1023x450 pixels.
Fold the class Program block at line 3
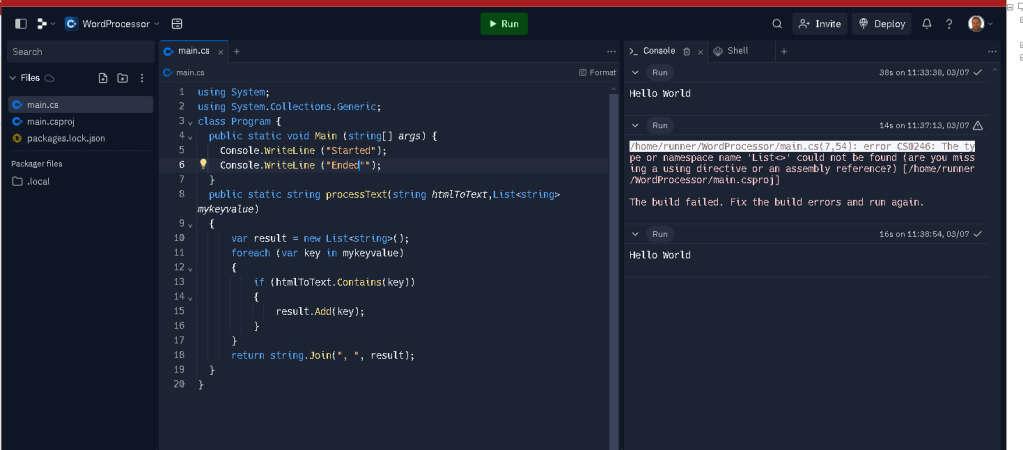click(x=190, y=122)
